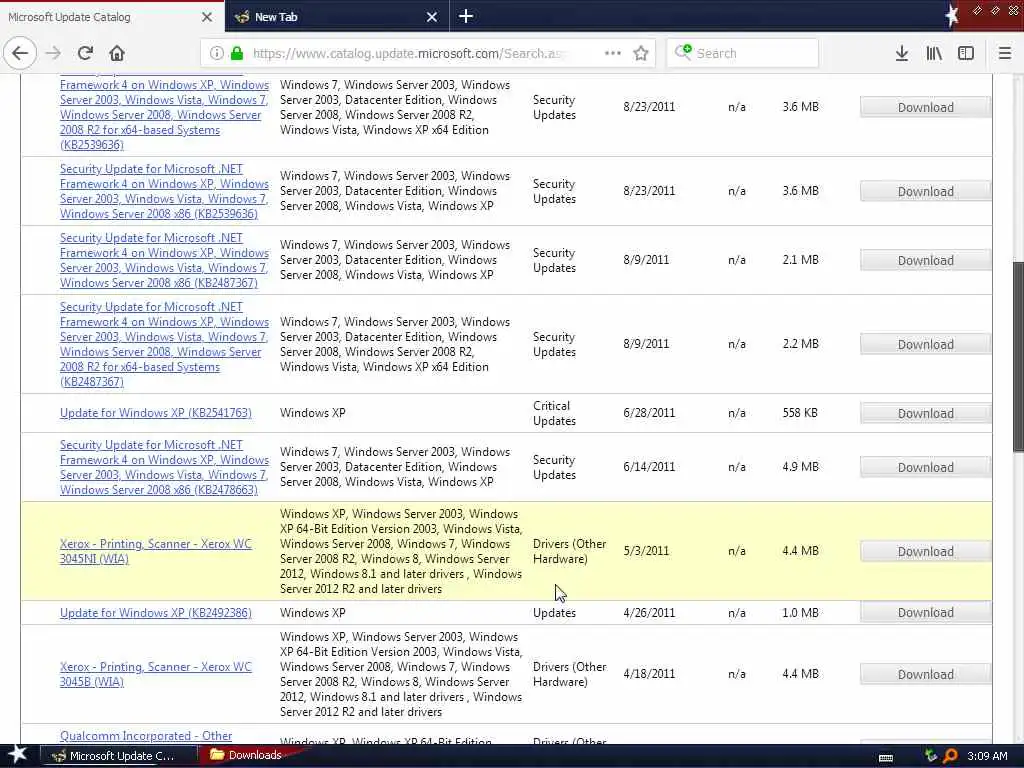Click the 2.1 MB size cell
Viewport: 1024px width, 768px height.
point(800,259)
